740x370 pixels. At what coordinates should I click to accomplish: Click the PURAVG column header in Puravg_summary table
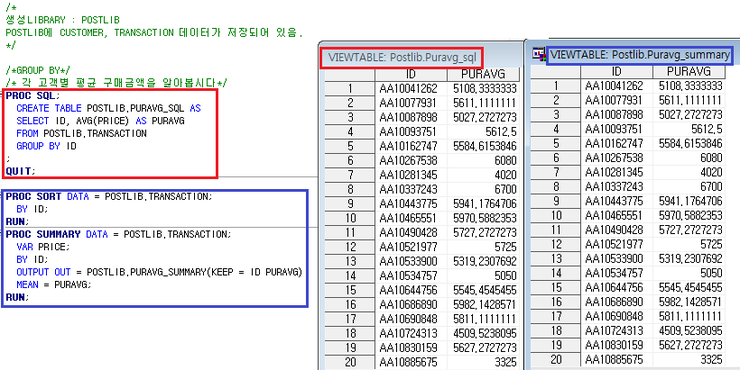(689, 71)
